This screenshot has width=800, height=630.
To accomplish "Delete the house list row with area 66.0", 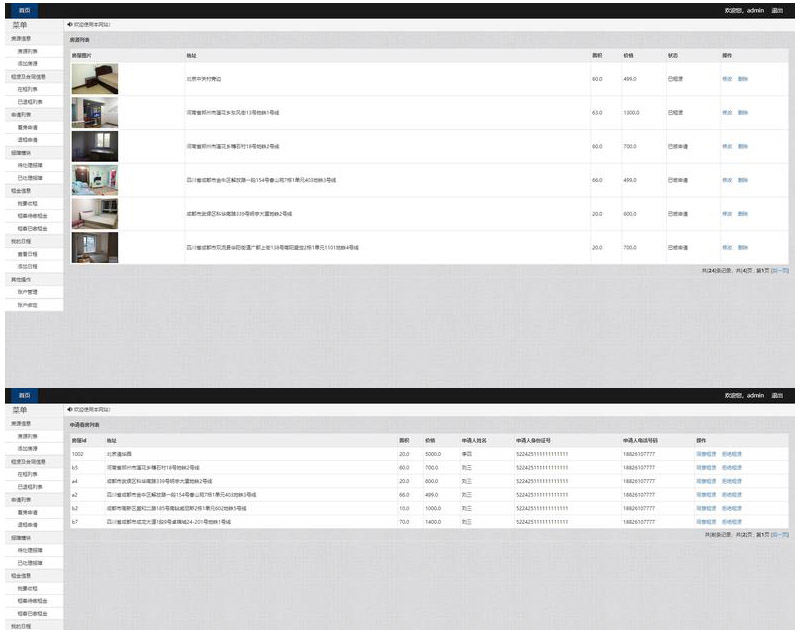I will pyautogui.click(x=742, y=180).
